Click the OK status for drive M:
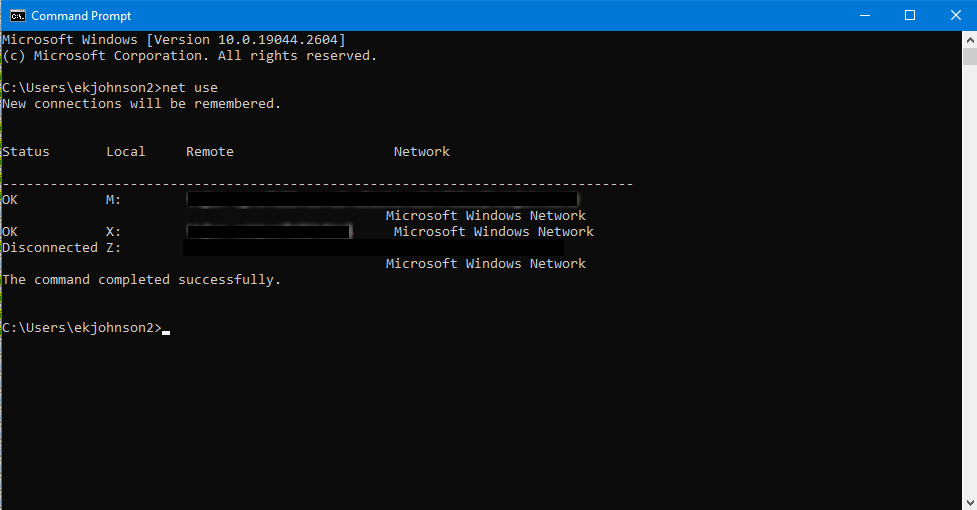The width and height of the screenshot is (977, 510). [x=10, y=200]
